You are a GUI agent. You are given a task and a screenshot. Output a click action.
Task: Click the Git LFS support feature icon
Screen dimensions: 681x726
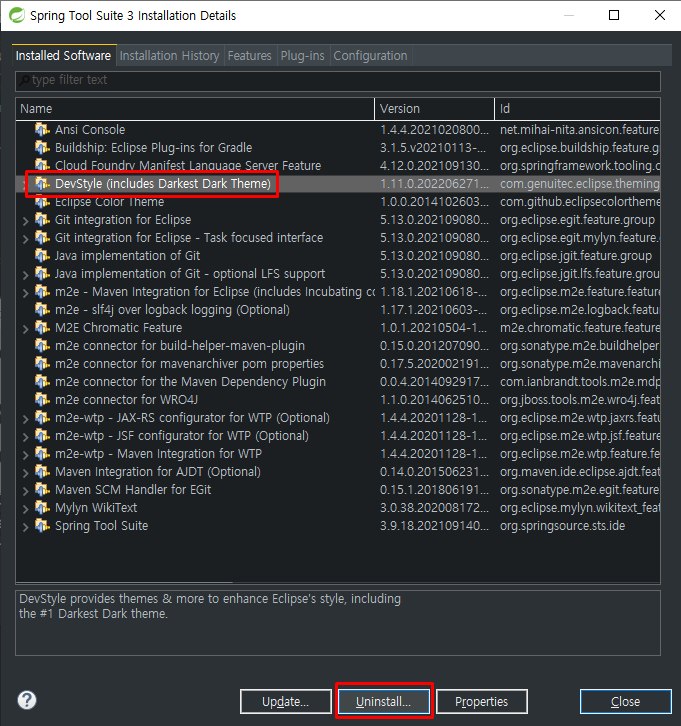pyautogui.click(x=42, y=274)
